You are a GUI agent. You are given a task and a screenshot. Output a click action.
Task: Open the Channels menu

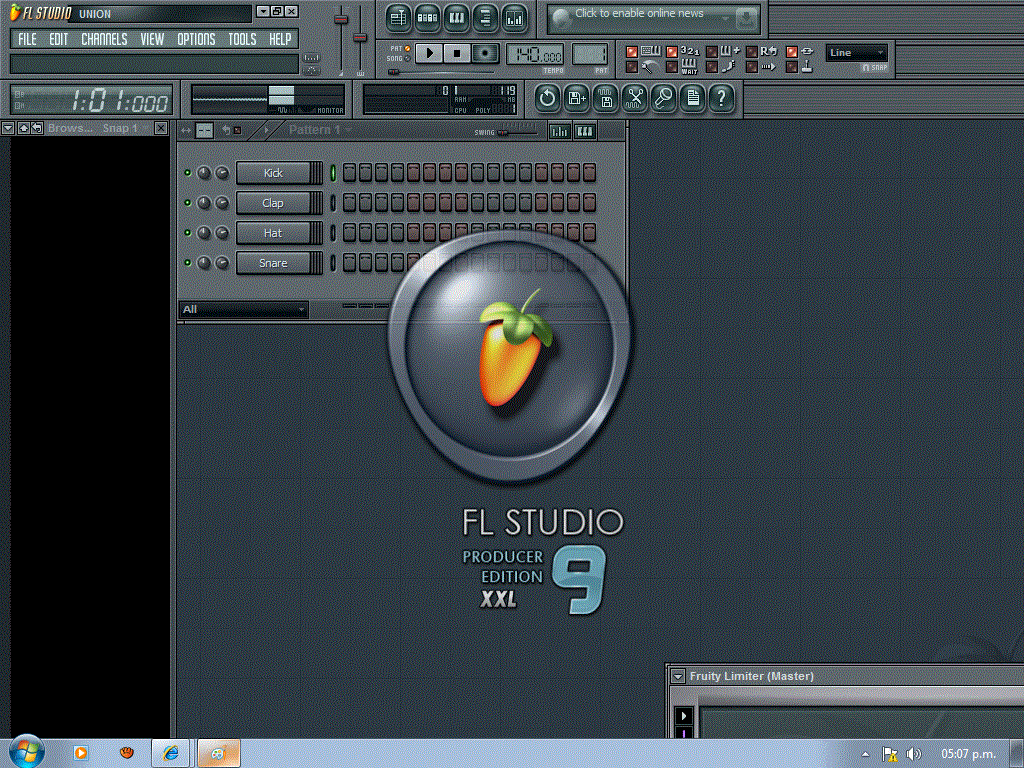pyautogui.click(x=104, y=39)
